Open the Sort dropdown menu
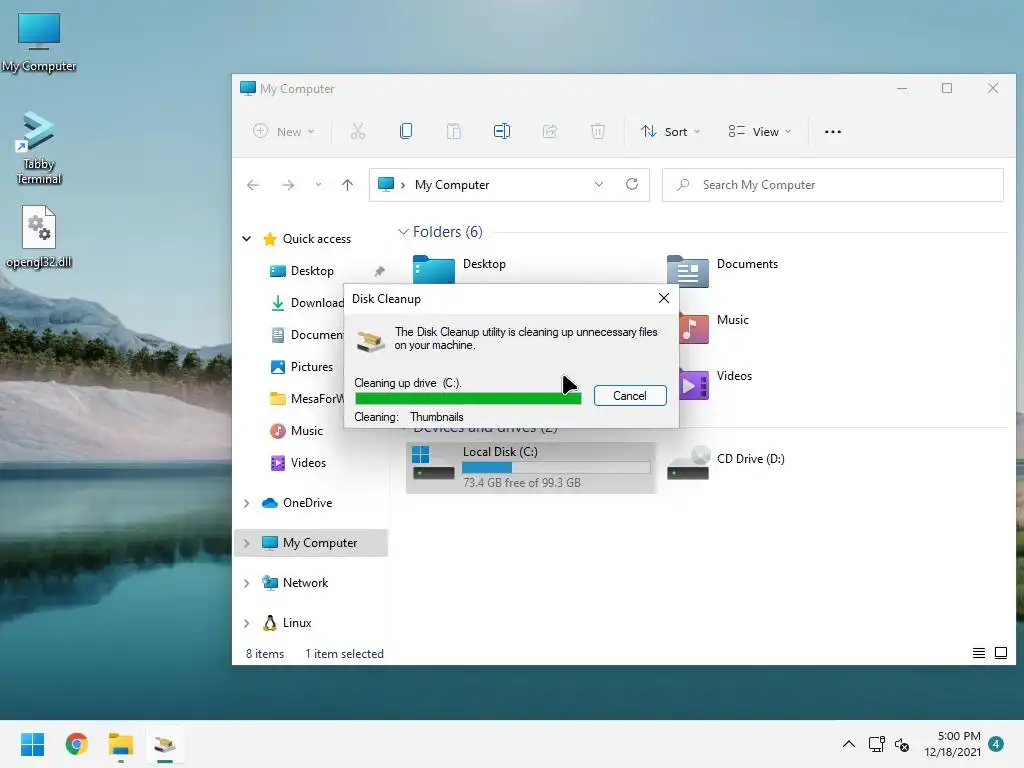This screenshot has height=768, width=1024. tap(670, 131)
